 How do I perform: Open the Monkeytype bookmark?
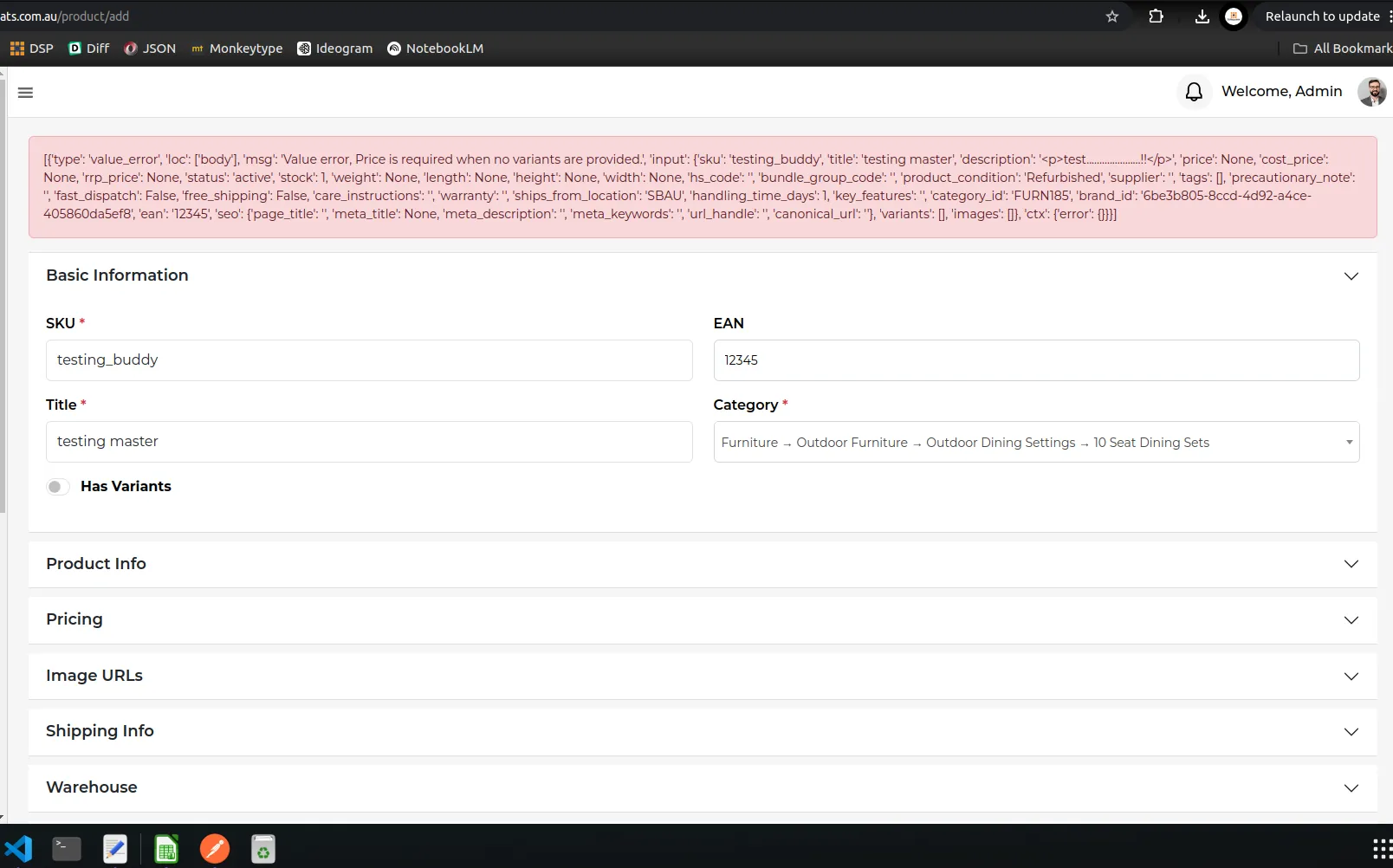point(236,49)
